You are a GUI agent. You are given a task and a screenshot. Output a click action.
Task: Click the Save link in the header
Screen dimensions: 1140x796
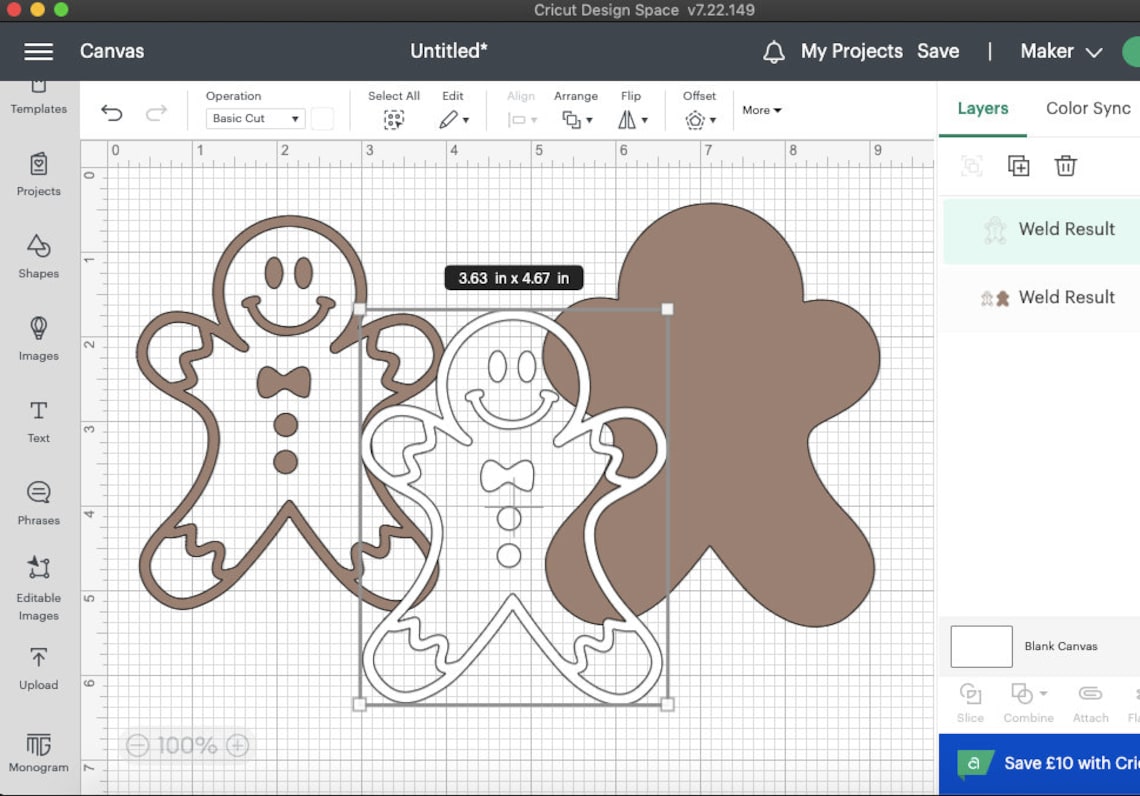[x=938, y=51]
